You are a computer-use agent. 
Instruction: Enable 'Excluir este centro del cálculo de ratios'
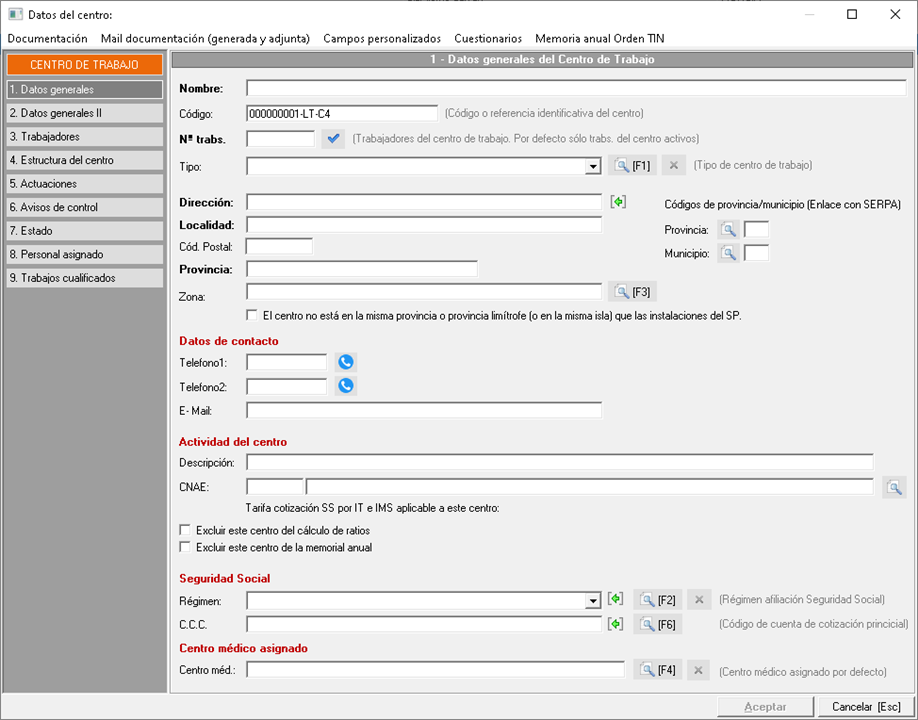(184, 529)
